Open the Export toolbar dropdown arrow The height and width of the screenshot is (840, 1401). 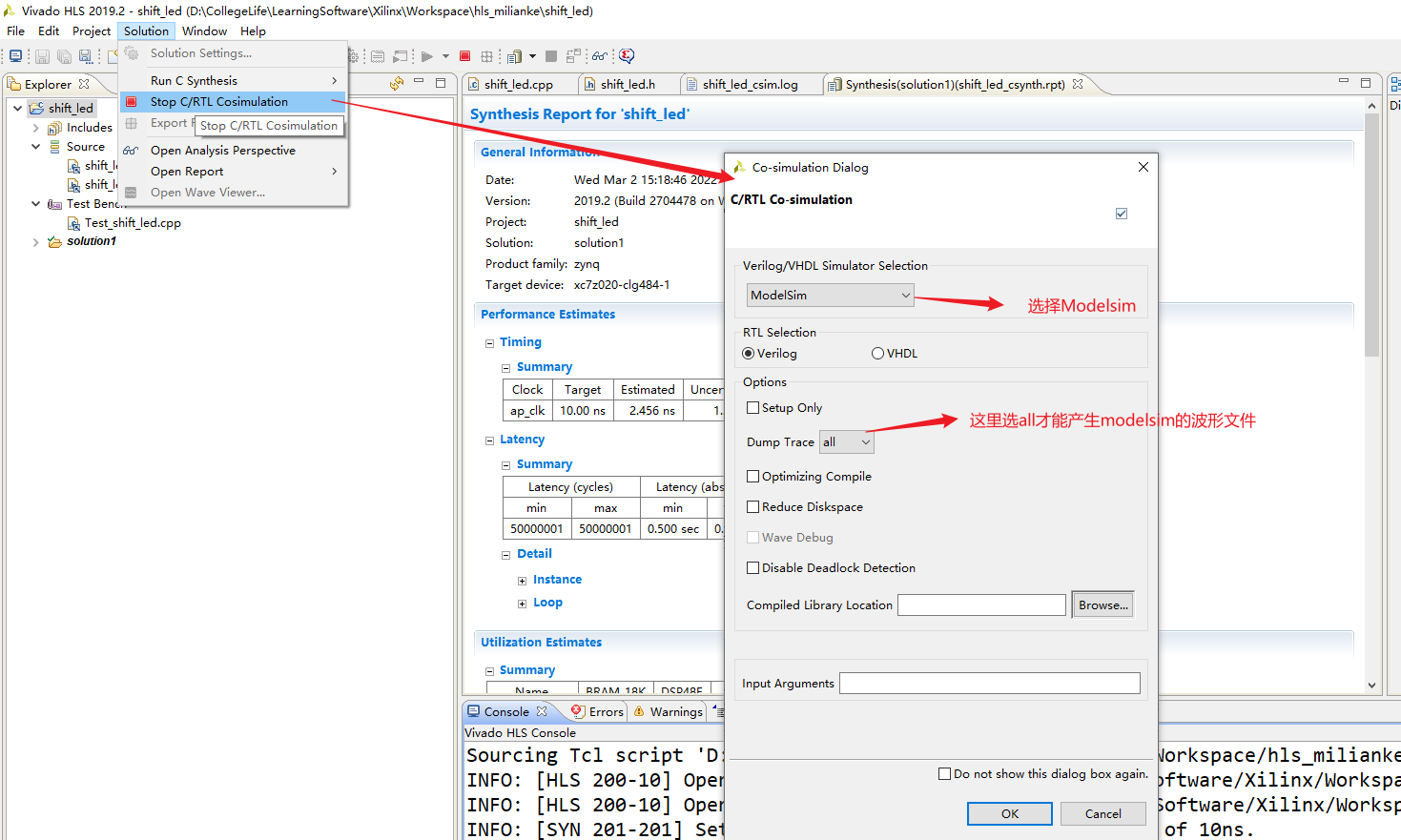point(532,56)
